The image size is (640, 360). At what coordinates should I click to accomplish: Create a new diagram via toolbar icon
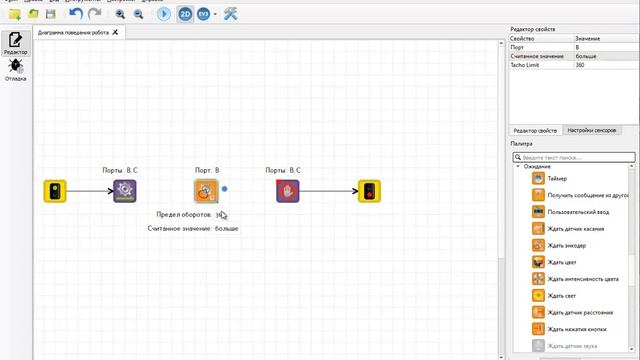click(x=15, y=14)
